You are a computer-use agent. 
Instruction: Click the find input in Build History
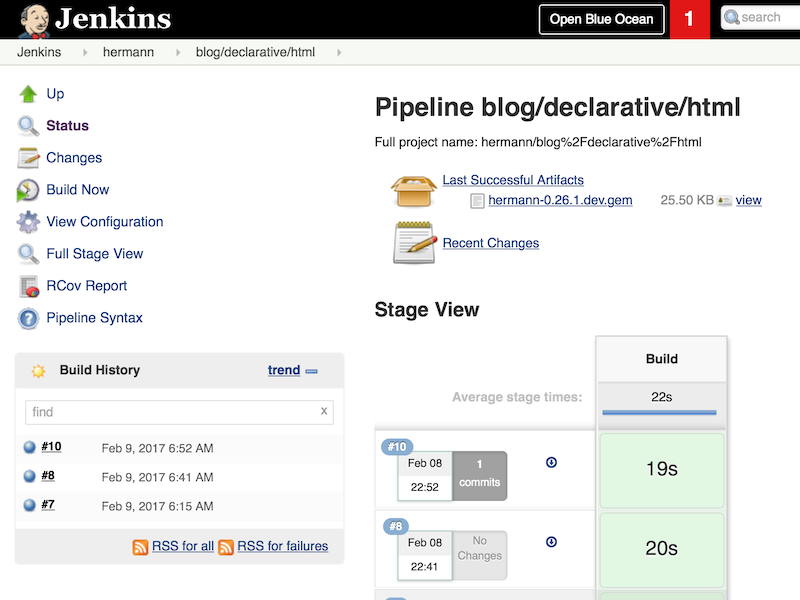[170, 412]
